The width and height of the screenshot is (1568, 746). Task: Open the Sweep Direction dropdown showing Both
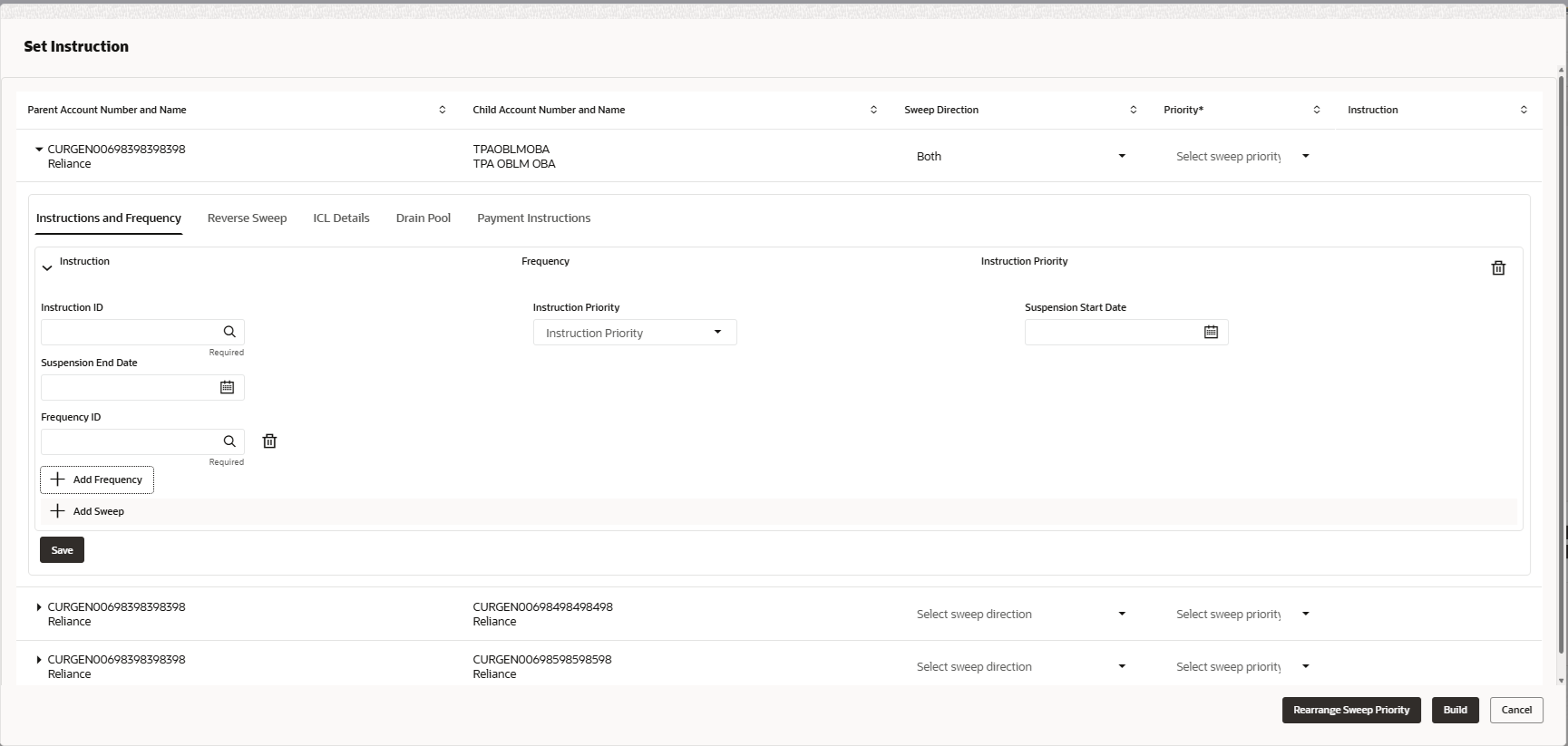click(1020, 156)
